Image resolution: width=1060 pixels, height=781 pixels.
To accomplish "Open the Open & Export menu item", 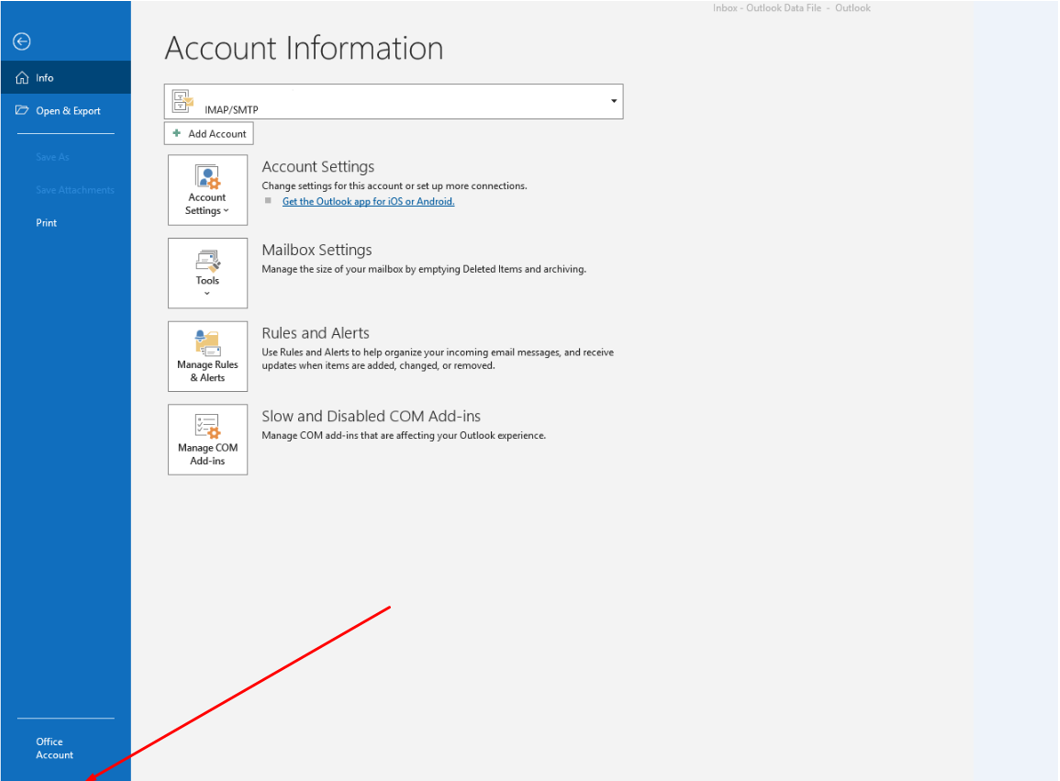I will click(66, 111).
